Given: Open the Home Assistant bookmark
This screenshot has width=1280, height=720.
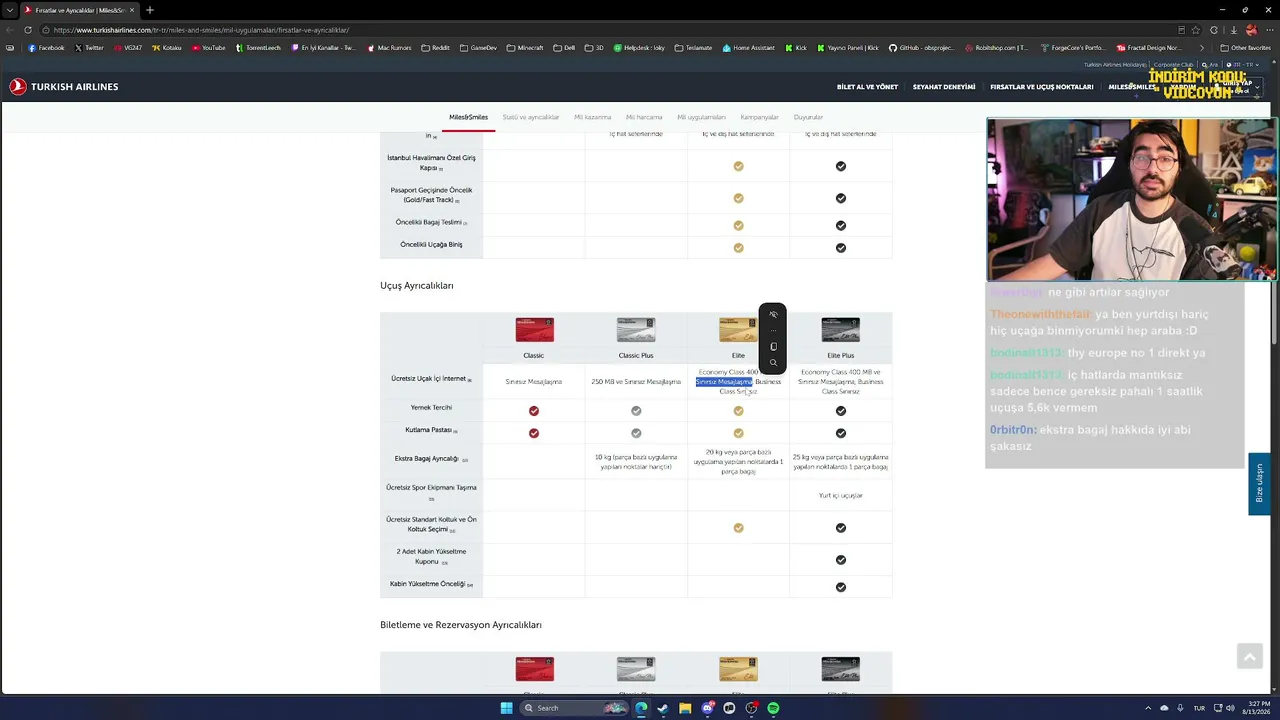Looking at the screenshot, I should point(748,48).
